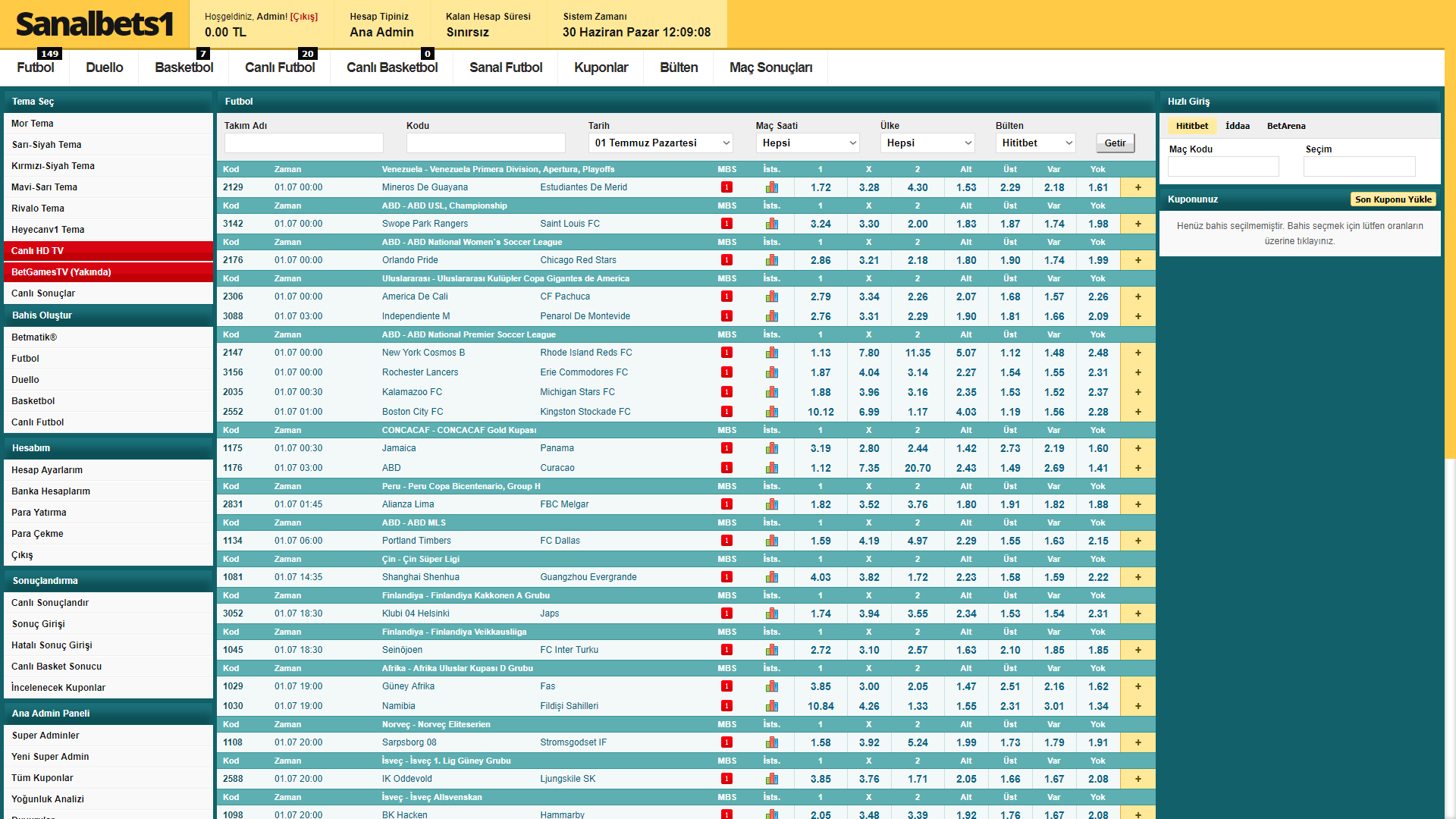Select draw odds 7.80 for New York Cosmos B
1456x819 pixels.
pos(869,353)
